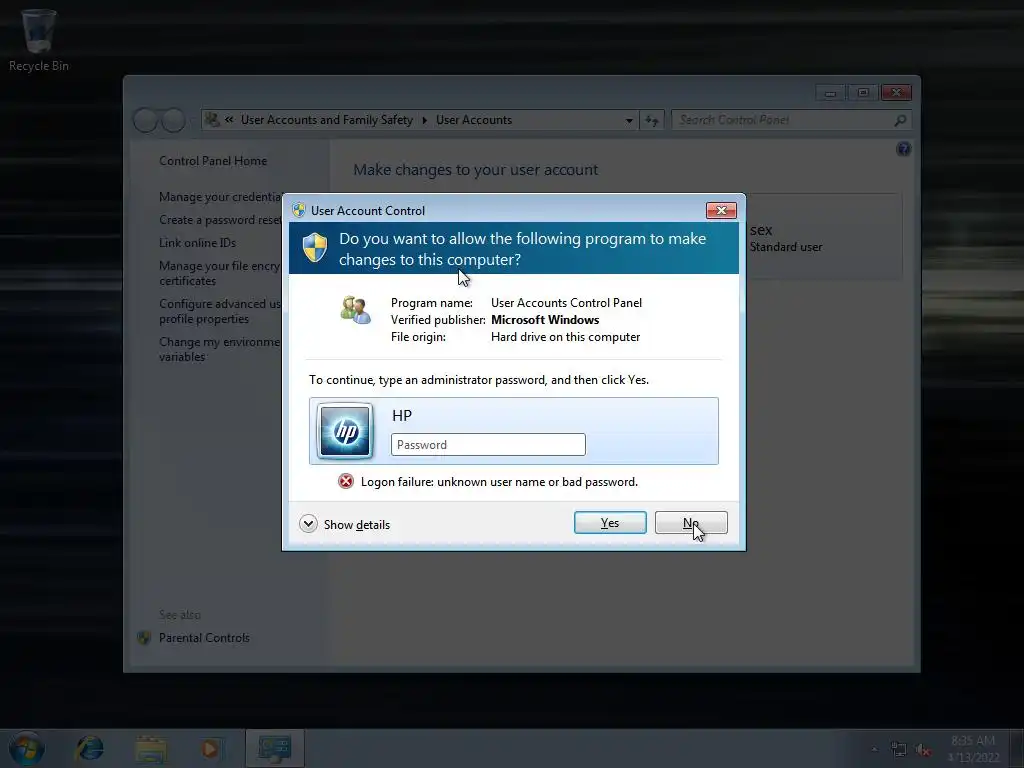Click address bar location icon

(212, 120)
